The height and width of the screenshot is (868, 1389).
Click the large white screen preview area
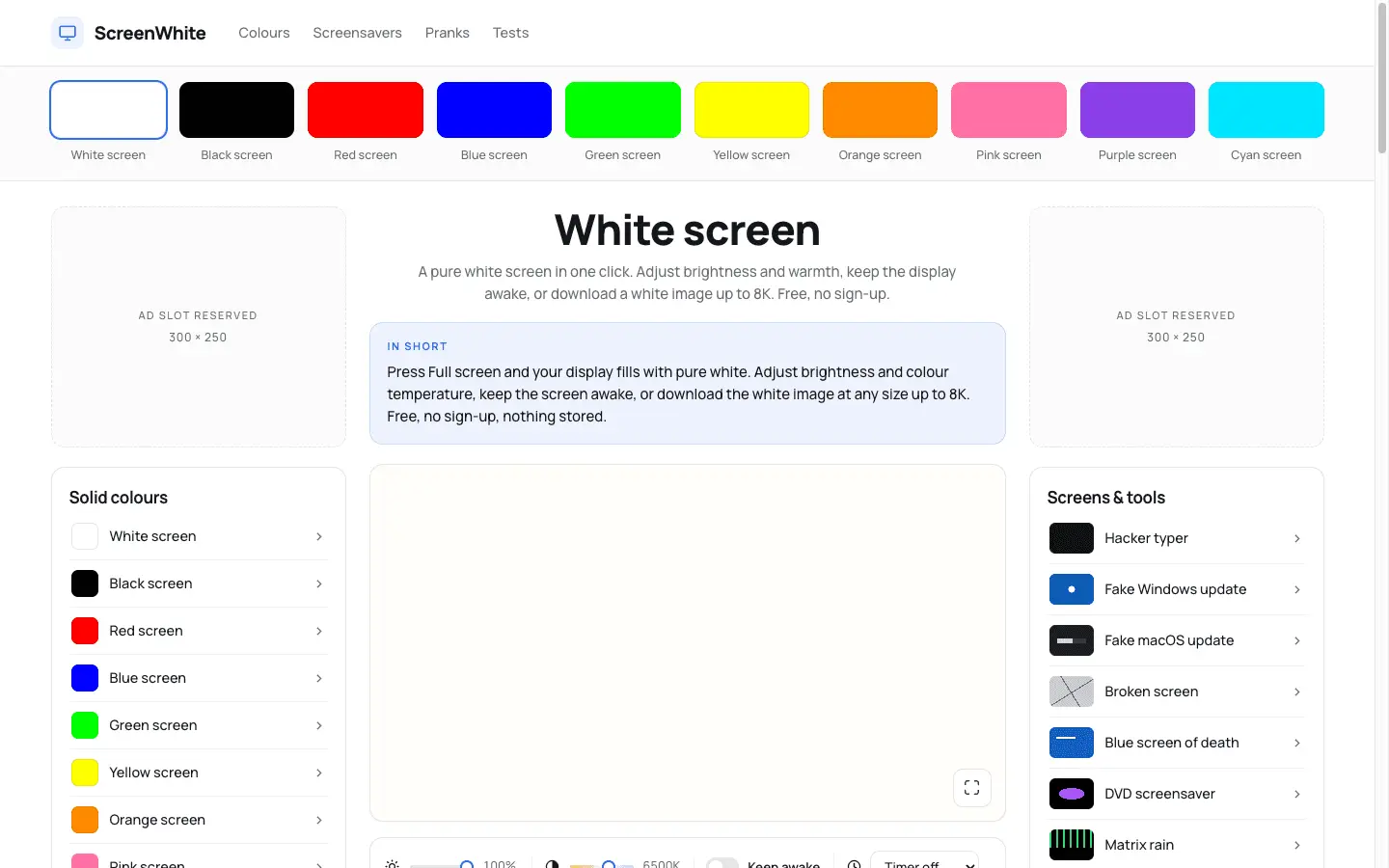(x=688, y=642)
